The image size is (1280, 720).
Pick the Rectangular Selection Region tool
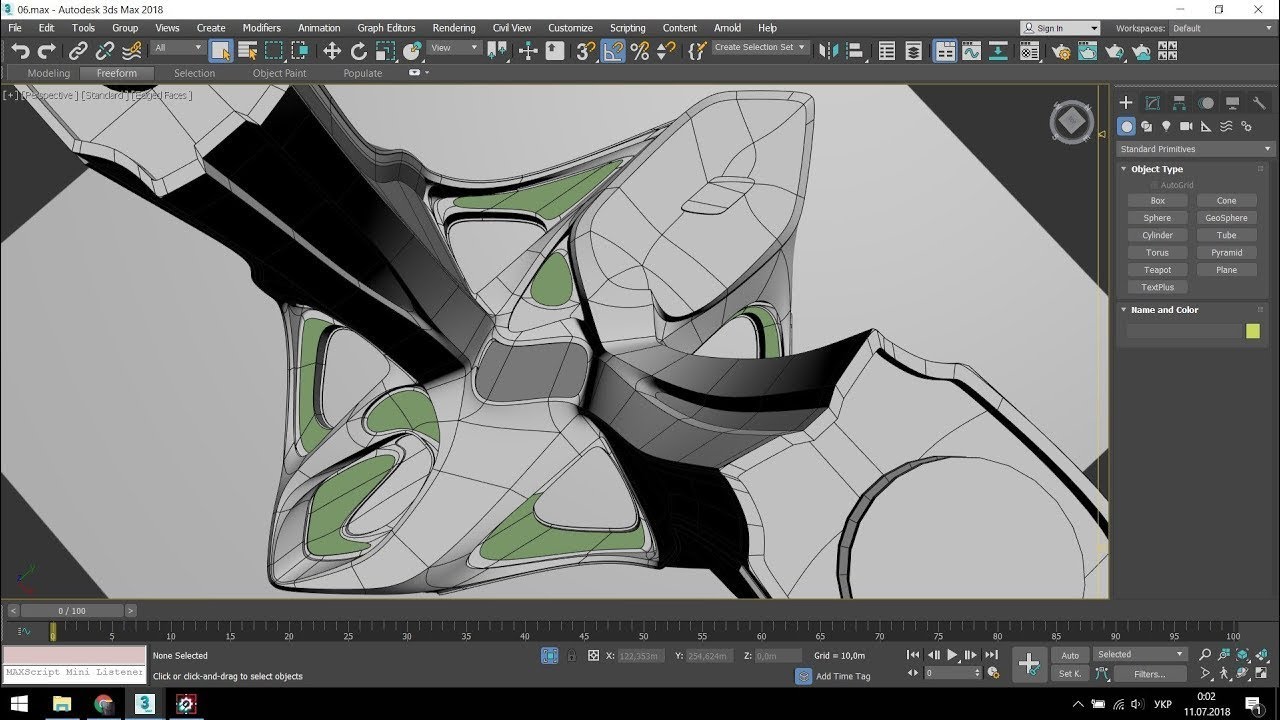coord(274,51)
